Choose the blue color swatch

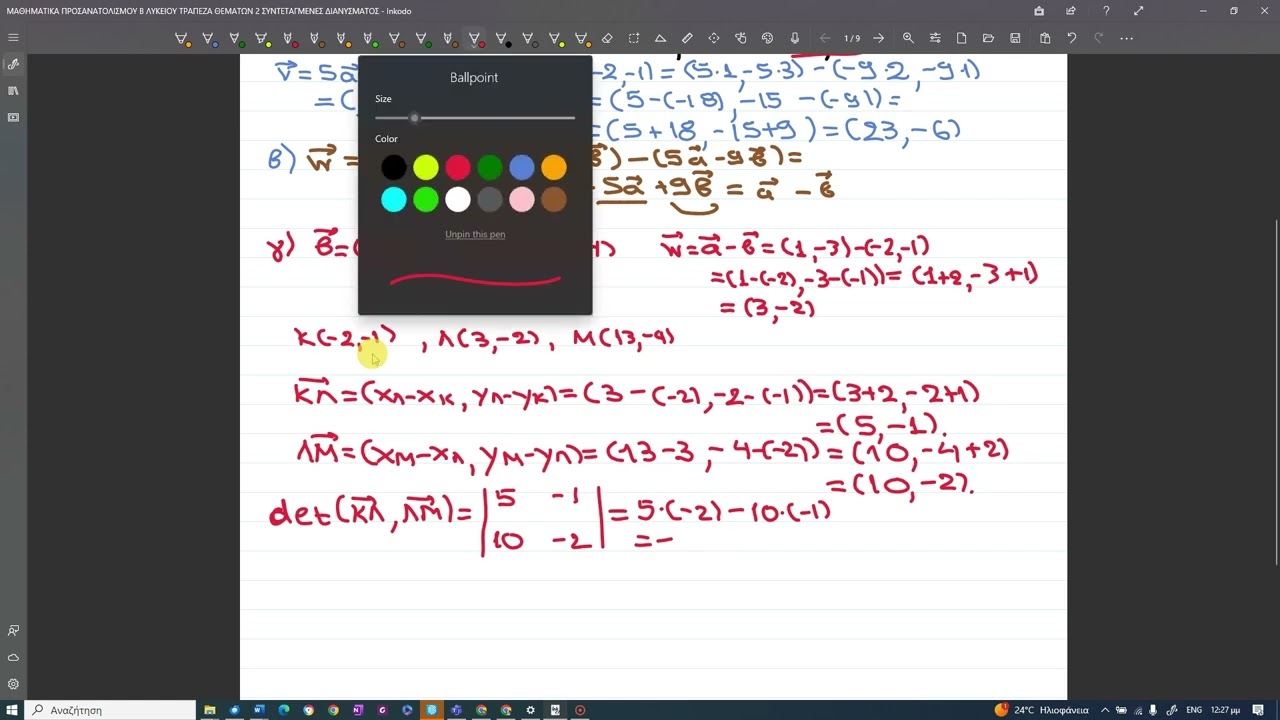click(522, 167)
